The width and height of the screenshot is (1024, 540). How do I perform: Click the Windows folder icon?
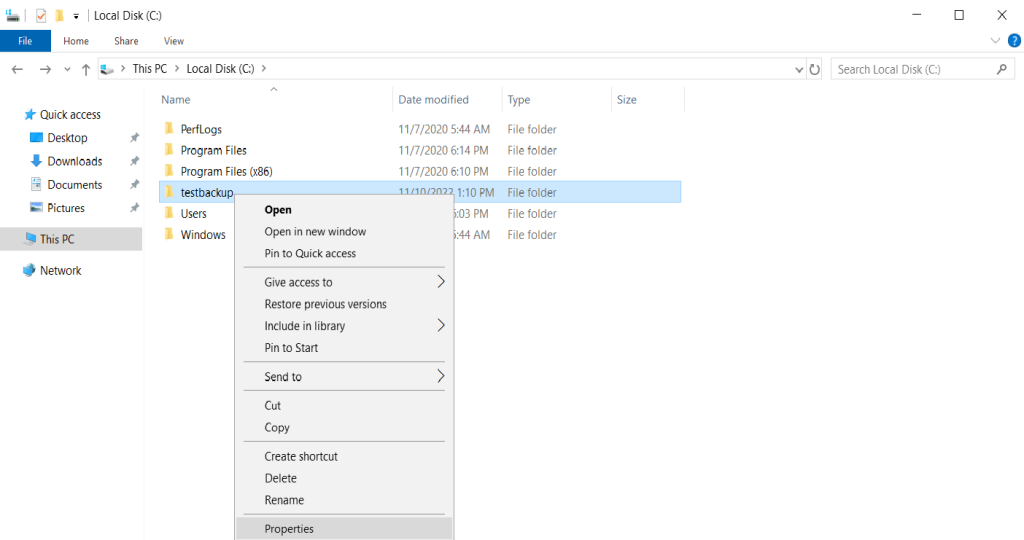(x=169, y=234)
